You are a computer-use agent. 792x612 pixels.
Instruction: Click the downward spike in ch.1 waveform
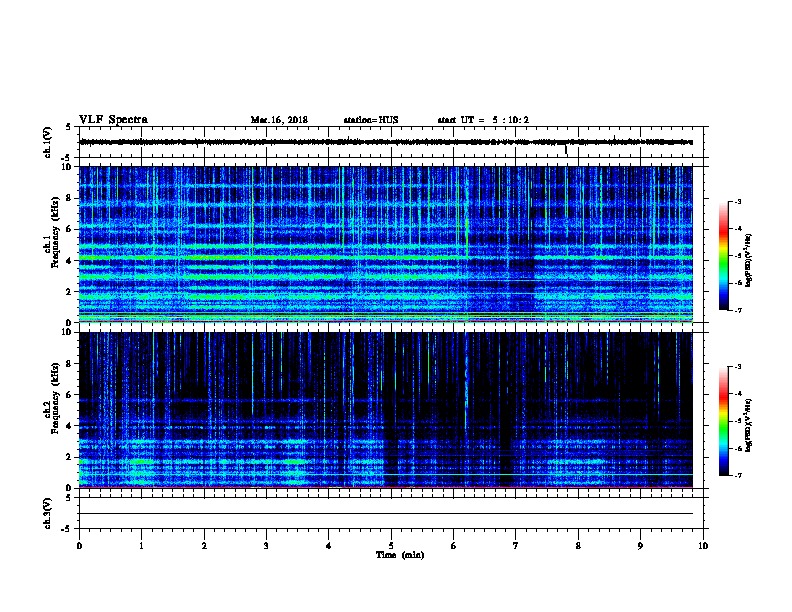tap(566, 149)
